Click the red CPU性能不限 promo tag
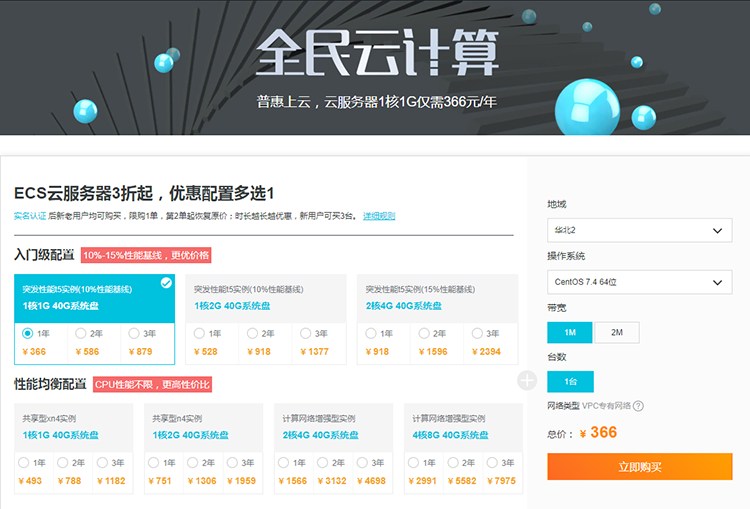 coord(152,384)
